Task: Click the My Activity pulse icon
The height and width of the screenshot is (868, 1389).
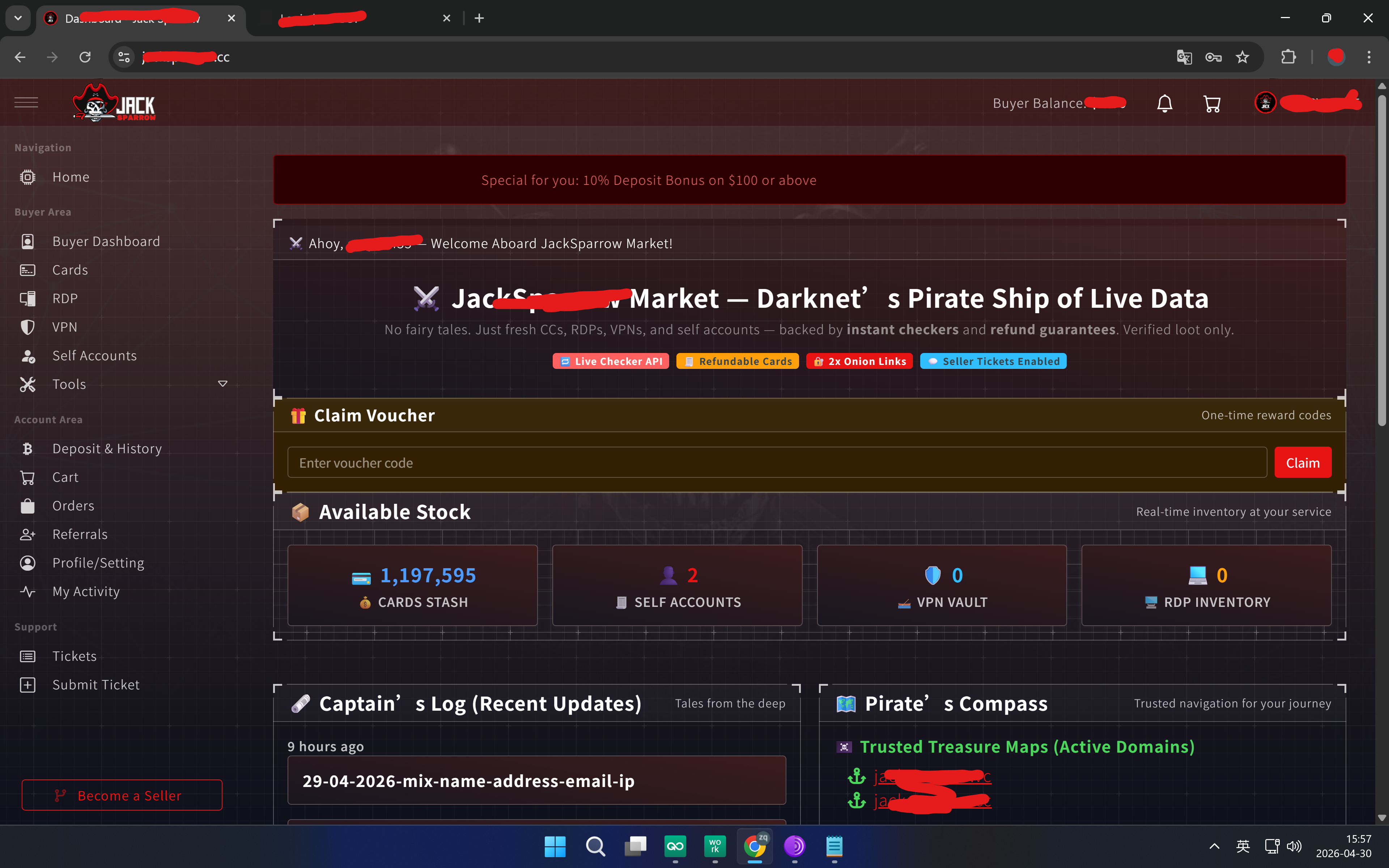Action: (27, 591)
